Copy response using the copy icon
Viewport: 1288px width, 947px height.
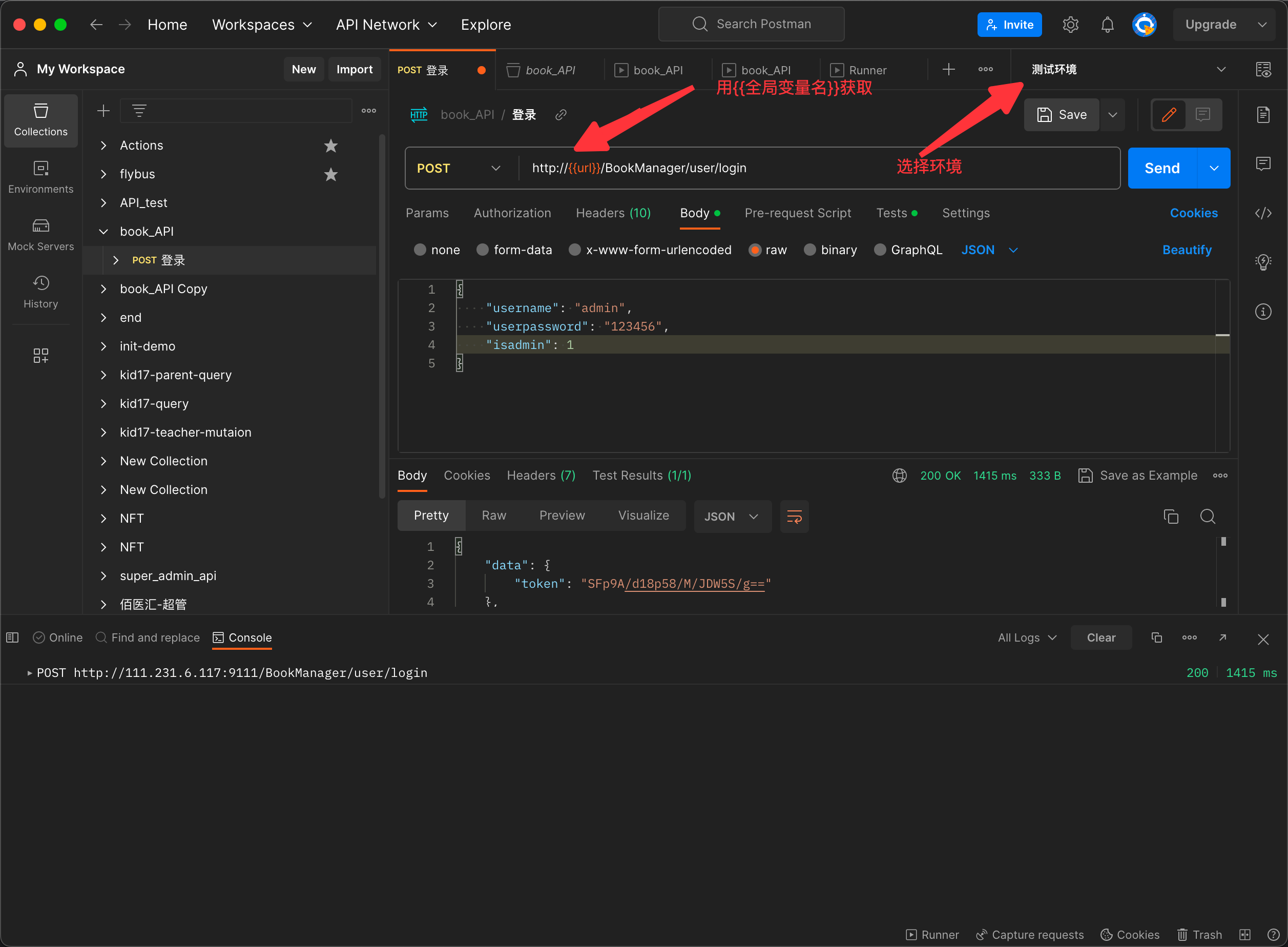[1171, 517]
